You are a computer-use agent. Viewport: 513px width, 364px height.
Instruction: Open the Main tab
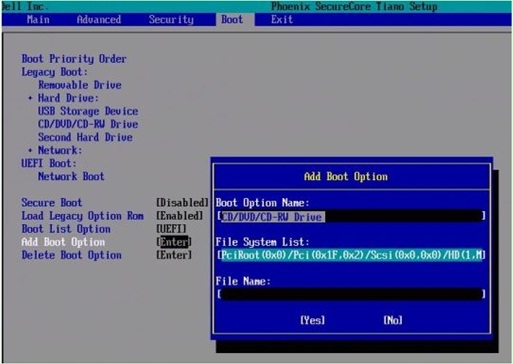click(x=38, y=20)
